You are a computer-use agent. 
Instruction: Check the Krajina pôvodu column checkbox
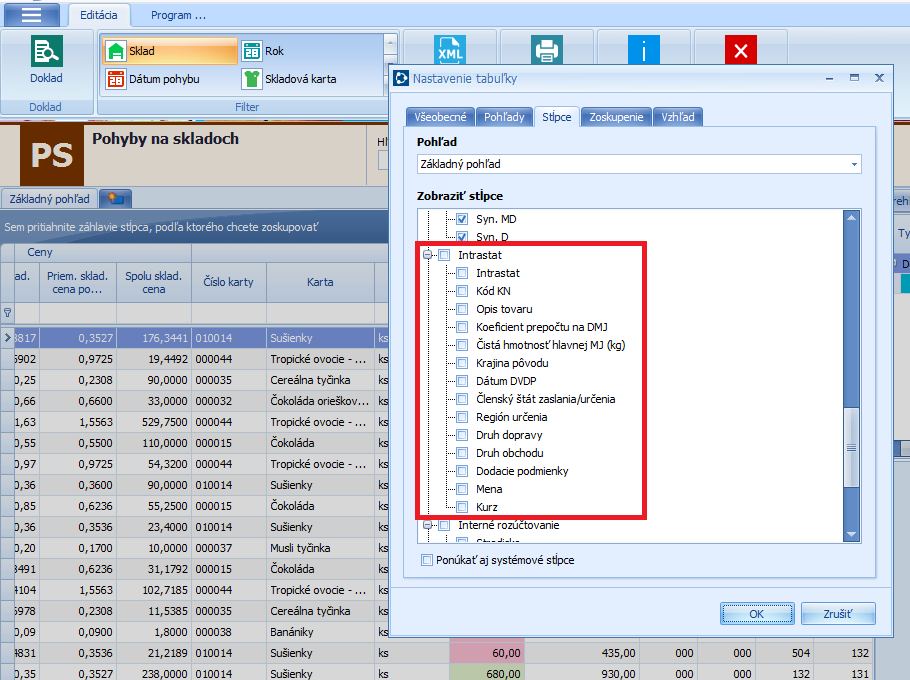coord(463,363)
